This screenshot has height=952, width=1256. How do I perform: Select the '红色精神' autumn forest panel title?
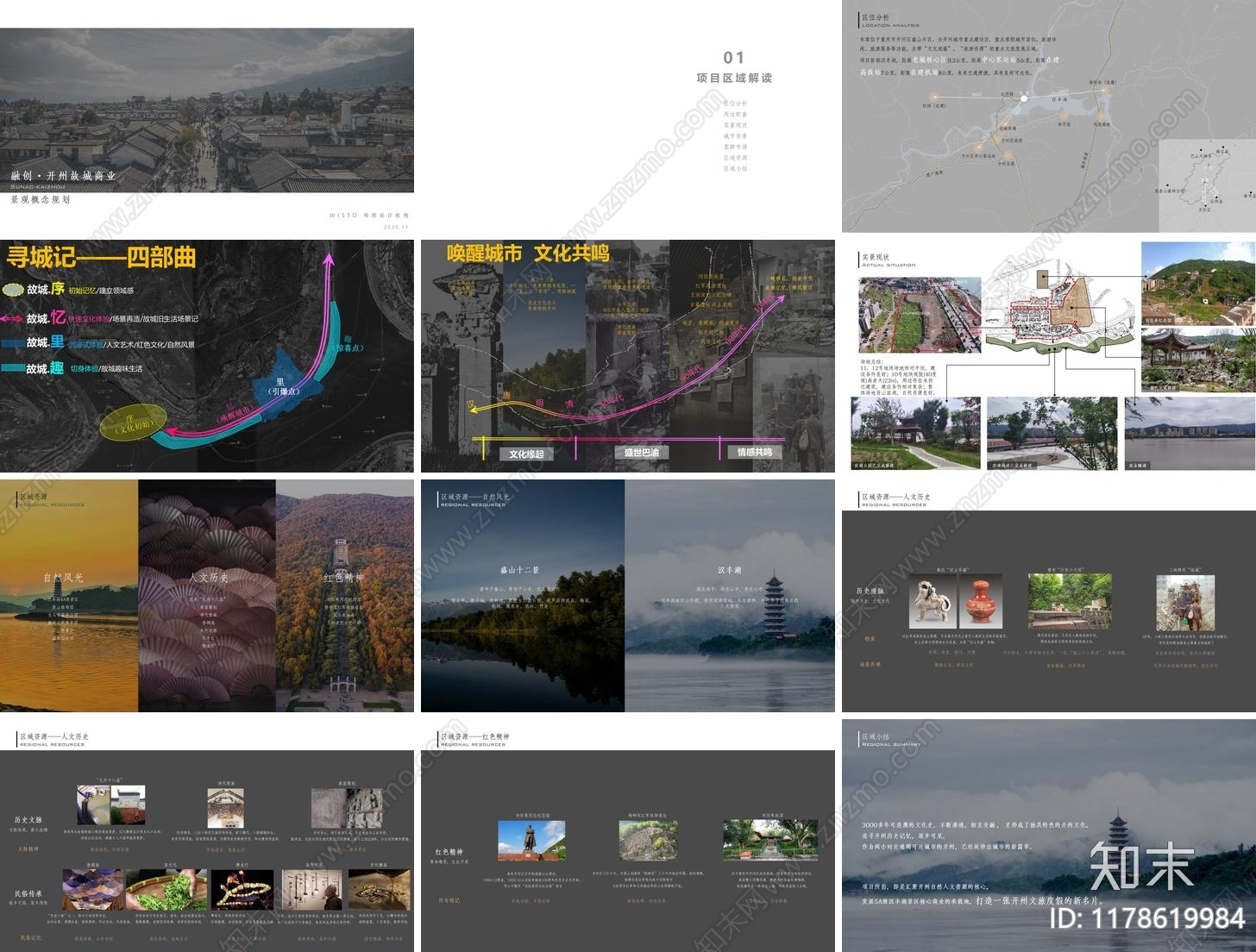pyautogui.click(x=343, y=578)
